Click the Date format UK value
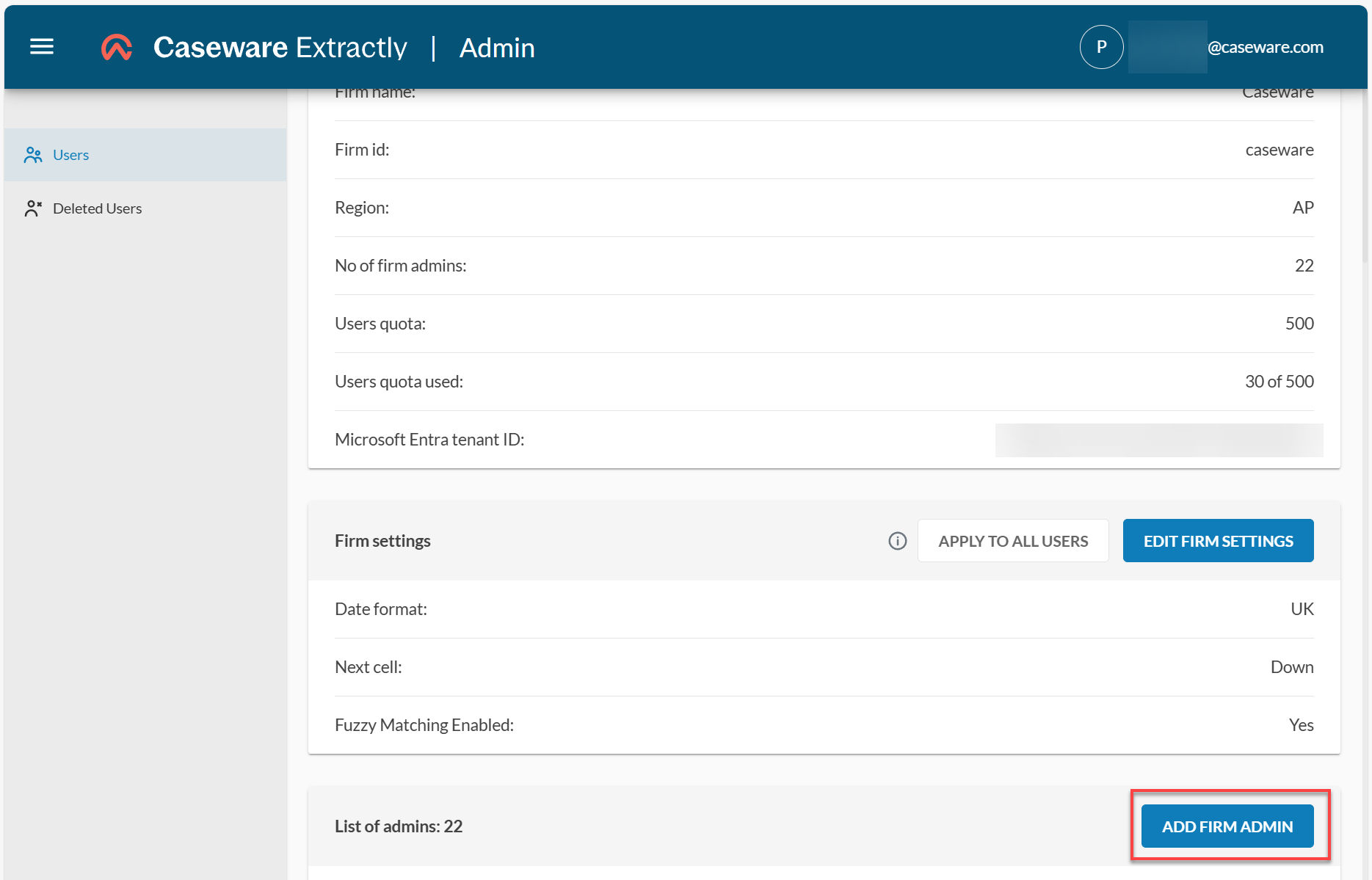Image resolution: width=1372 pixels, height=880 pixels. coord(1302,608)
